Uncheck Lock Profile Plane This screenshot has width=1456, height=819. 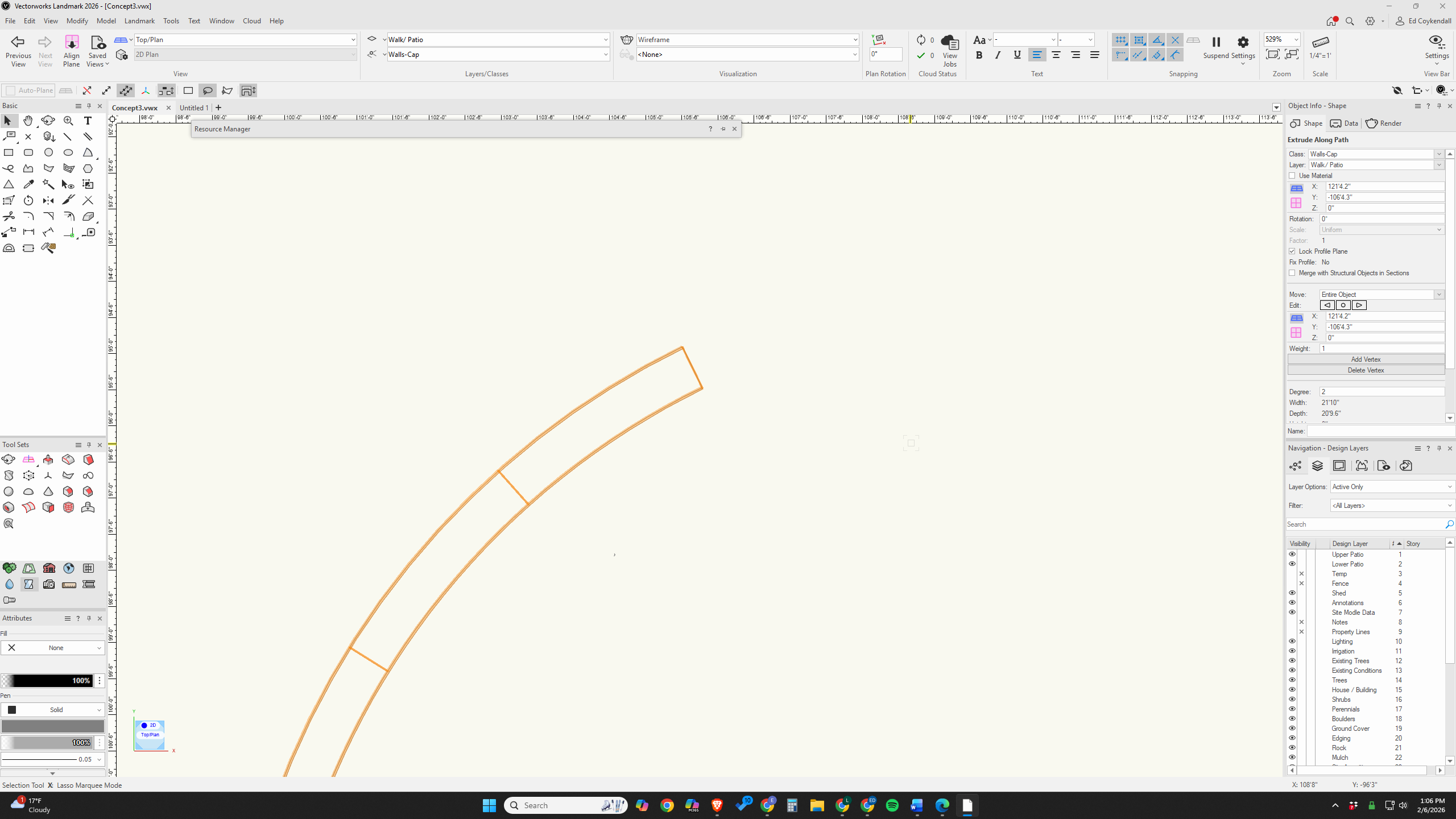tap(1292, 251)
